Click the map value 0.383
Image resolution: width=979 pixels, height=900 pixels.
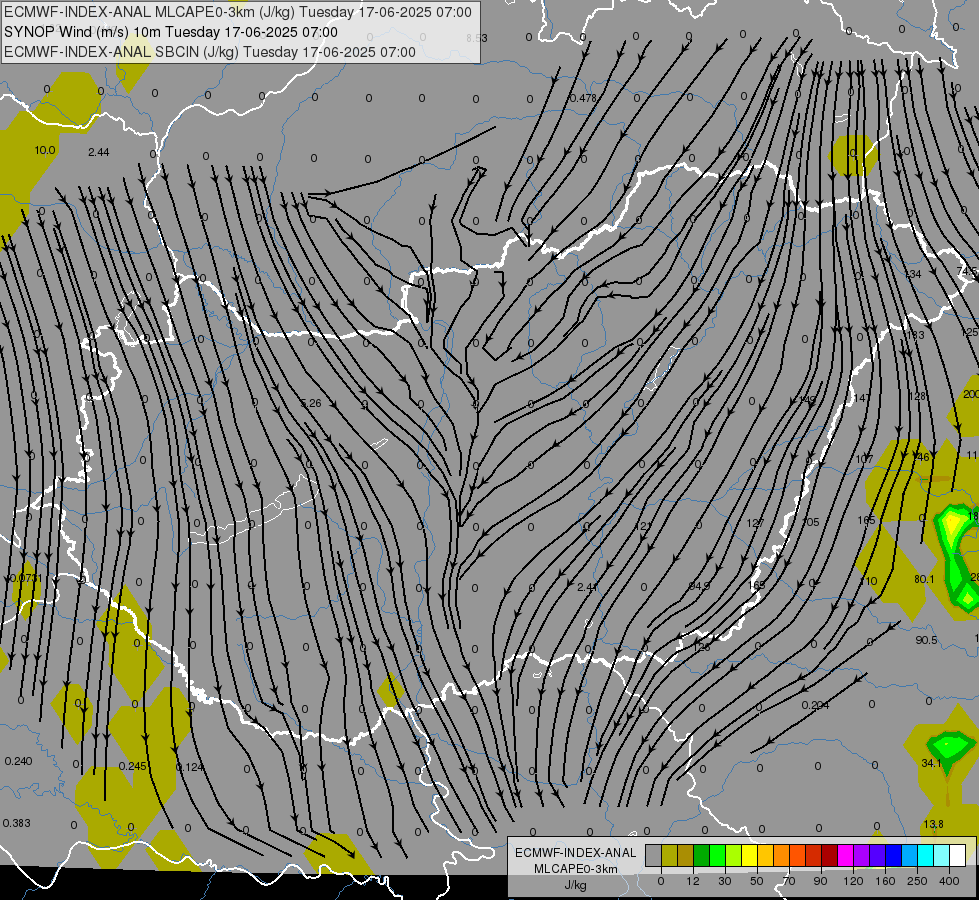(16, 823)
